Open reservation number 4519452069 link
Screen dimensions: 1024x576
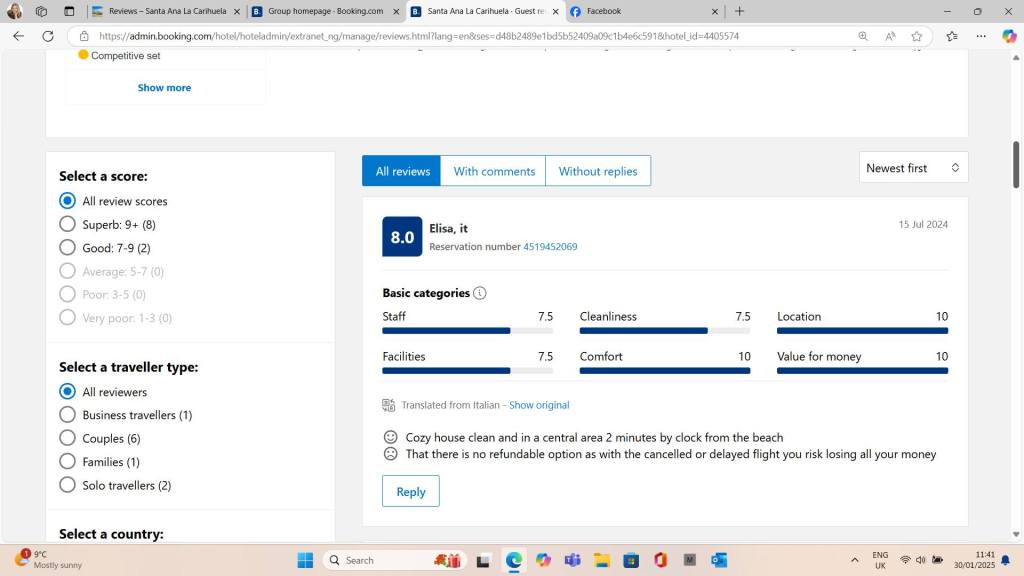549,247
